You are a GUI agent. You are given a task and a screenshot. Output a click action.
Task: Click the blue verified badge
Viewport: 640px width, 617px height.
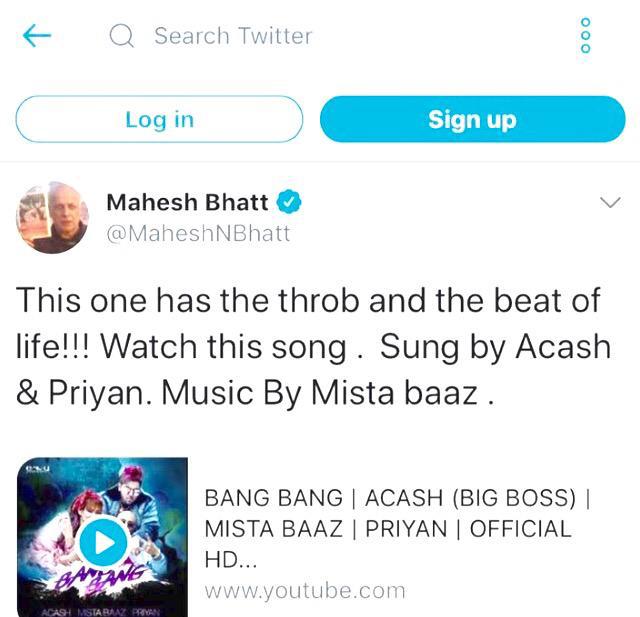(289, 202)
